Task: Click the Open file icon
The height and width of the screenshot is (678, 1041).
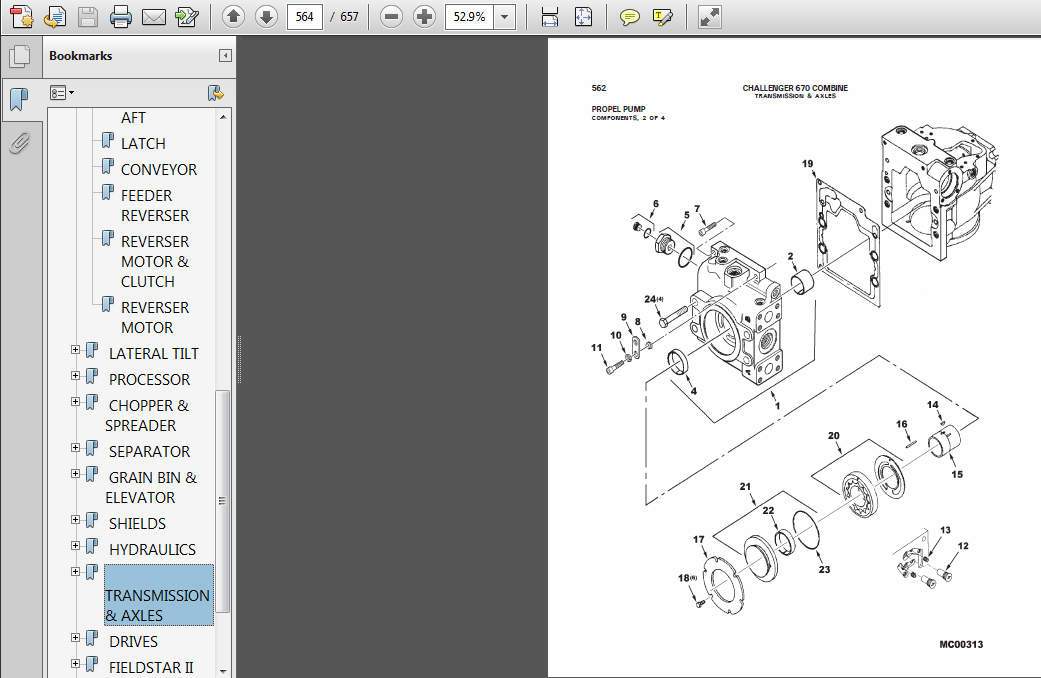Action: pyautogui.click(x=55, y=17)
